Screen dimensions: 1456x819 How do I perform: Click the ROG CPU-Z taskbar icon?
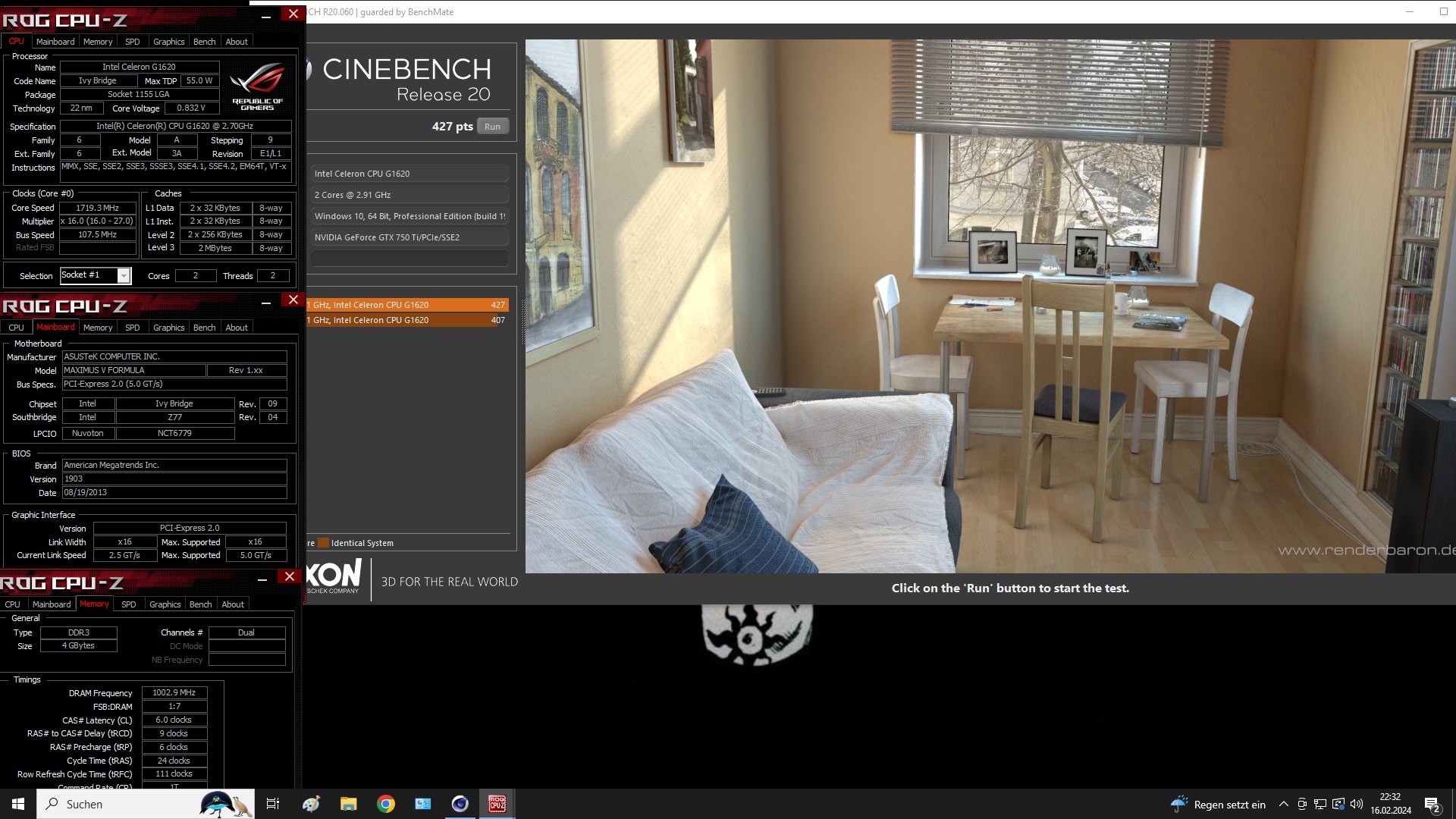pos(497,804)
